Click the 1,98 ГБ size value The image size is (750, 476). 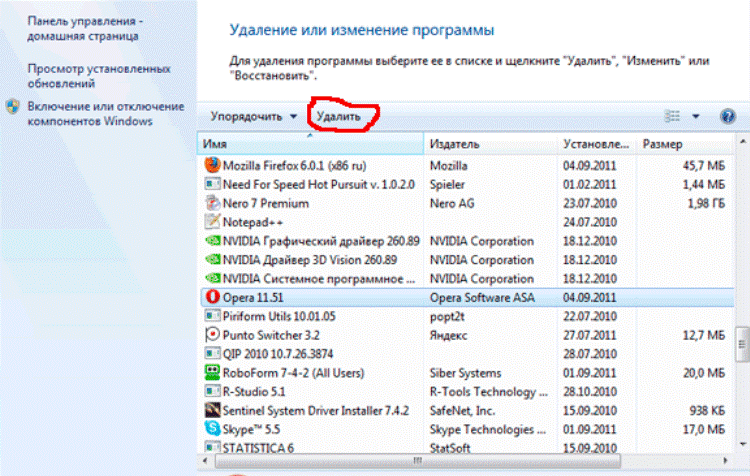(706, 203)
